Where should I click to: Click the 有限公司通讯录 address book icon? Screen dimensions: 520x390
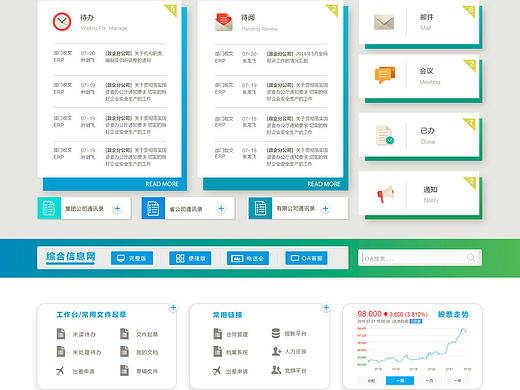(x=260, y=208)
